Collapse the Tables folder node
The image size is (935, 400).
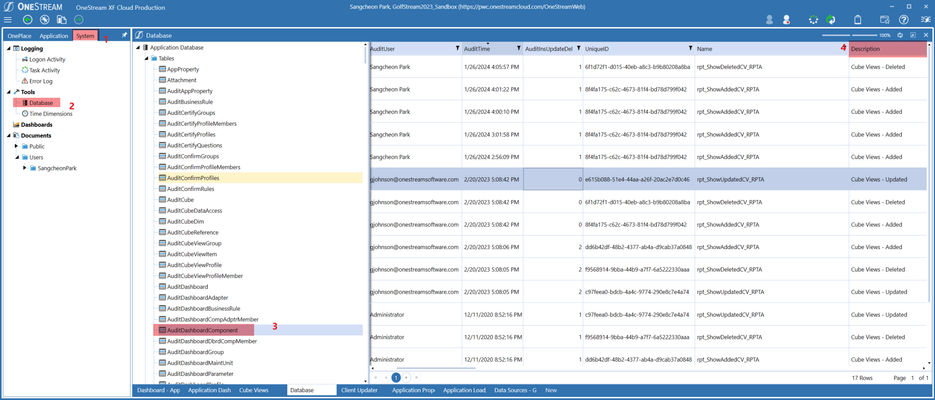tap(147, 58)
